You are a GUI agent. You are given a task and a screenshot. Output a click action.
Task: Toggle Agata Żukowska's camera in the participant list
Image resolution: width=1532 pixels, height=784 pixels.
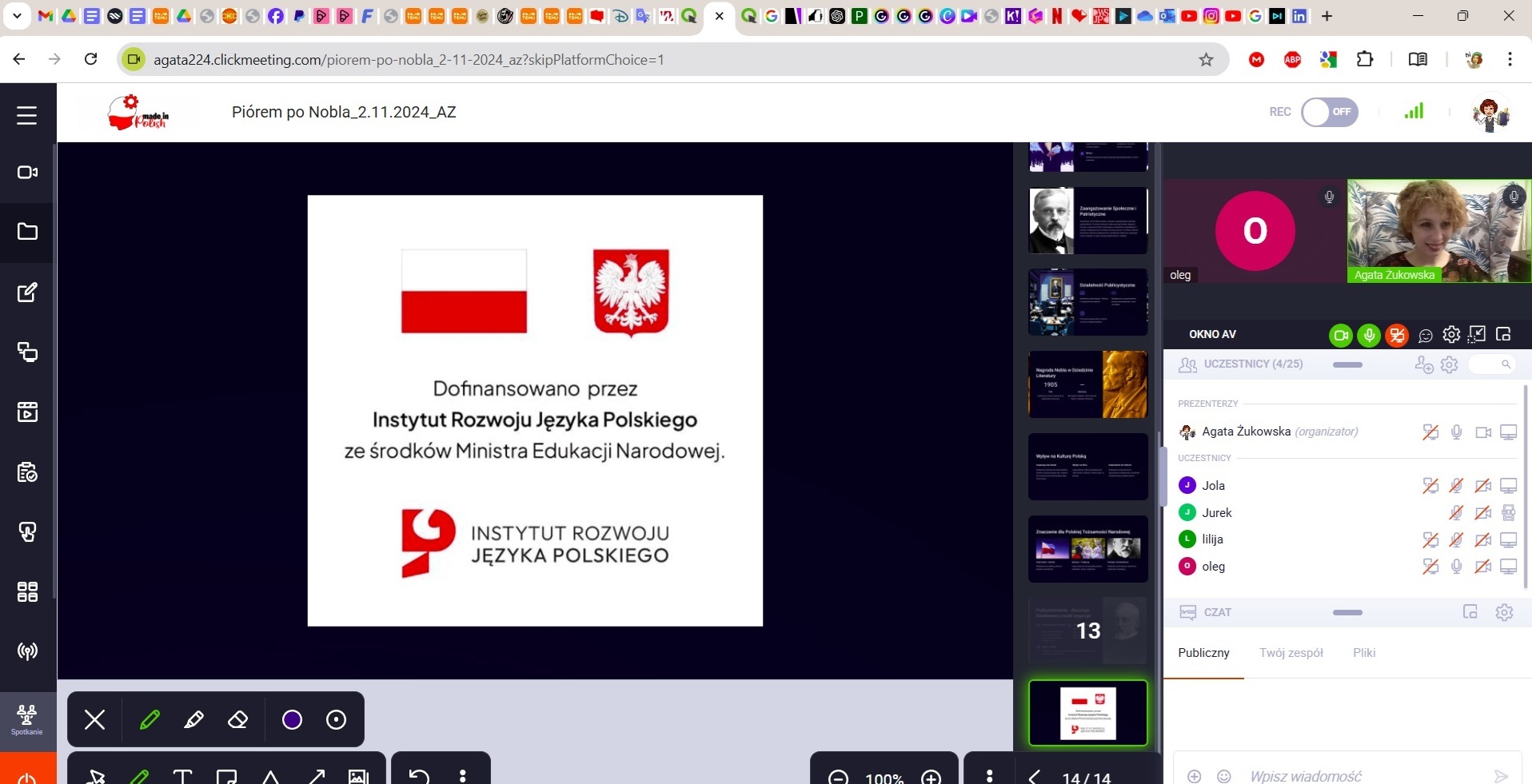click(1483, 432)
